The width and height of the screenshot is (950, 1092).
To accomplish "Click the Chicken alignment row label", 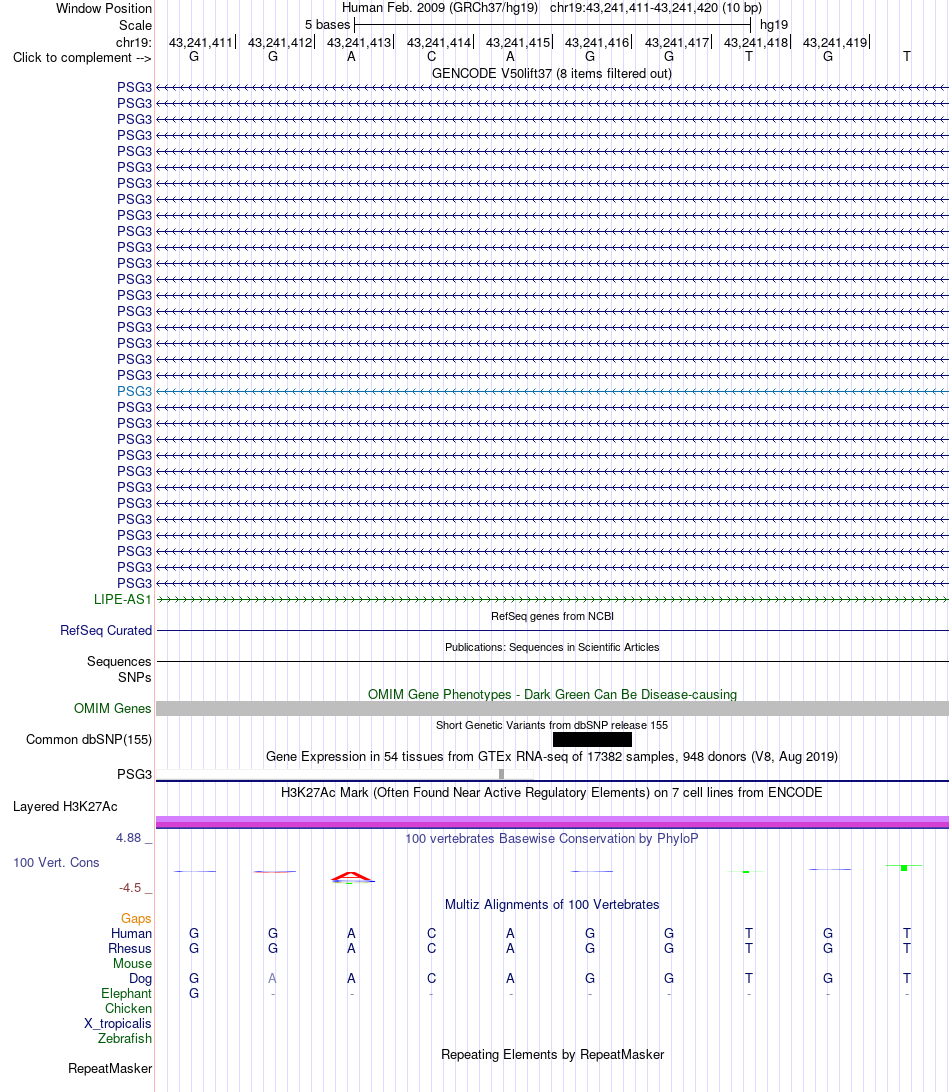I will (128, 1008).
